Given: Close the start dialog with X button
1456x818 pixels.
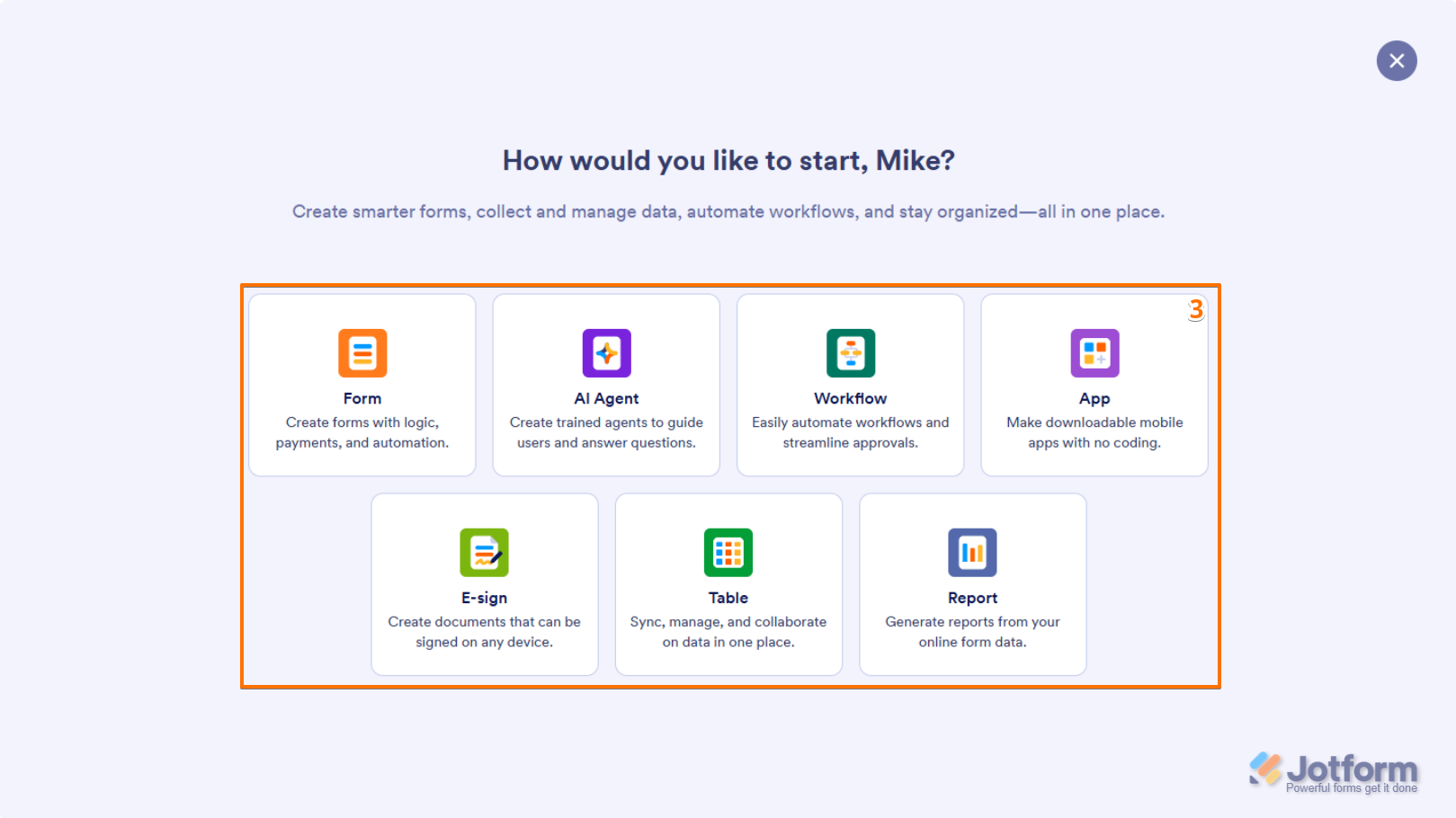Looking at the screenshot, I should click(1396, 61).
